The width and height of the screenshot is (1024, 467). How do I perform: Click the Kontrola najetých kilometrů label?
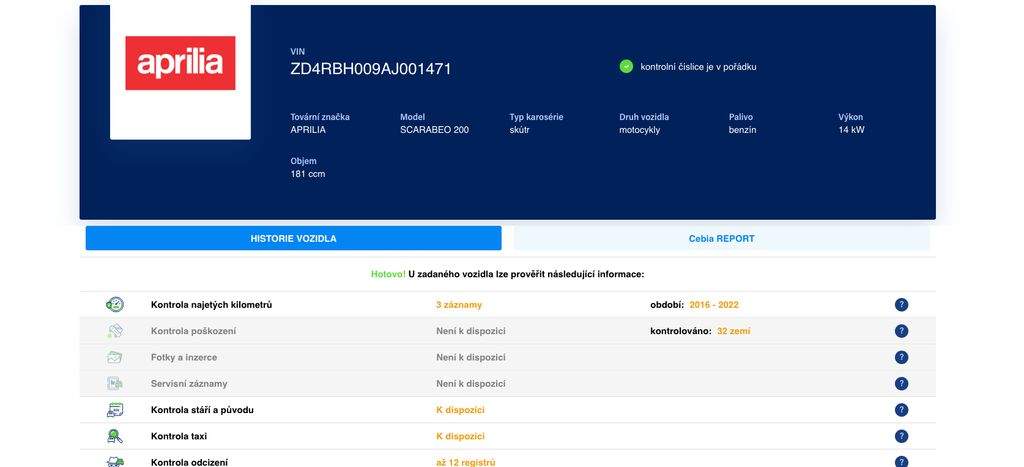[x=211, y=305]
